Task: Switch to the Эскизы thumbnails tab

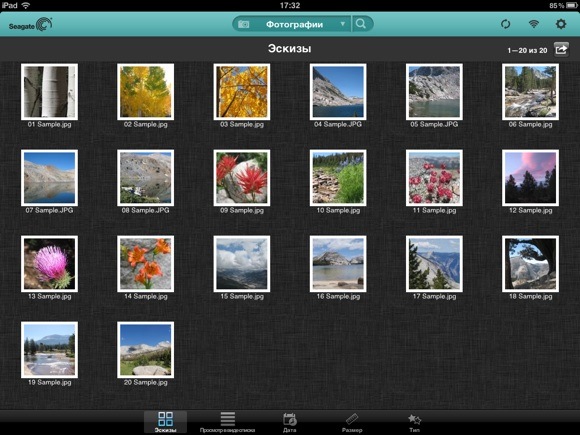Action: pyautogui.click(x=165, y=422)
